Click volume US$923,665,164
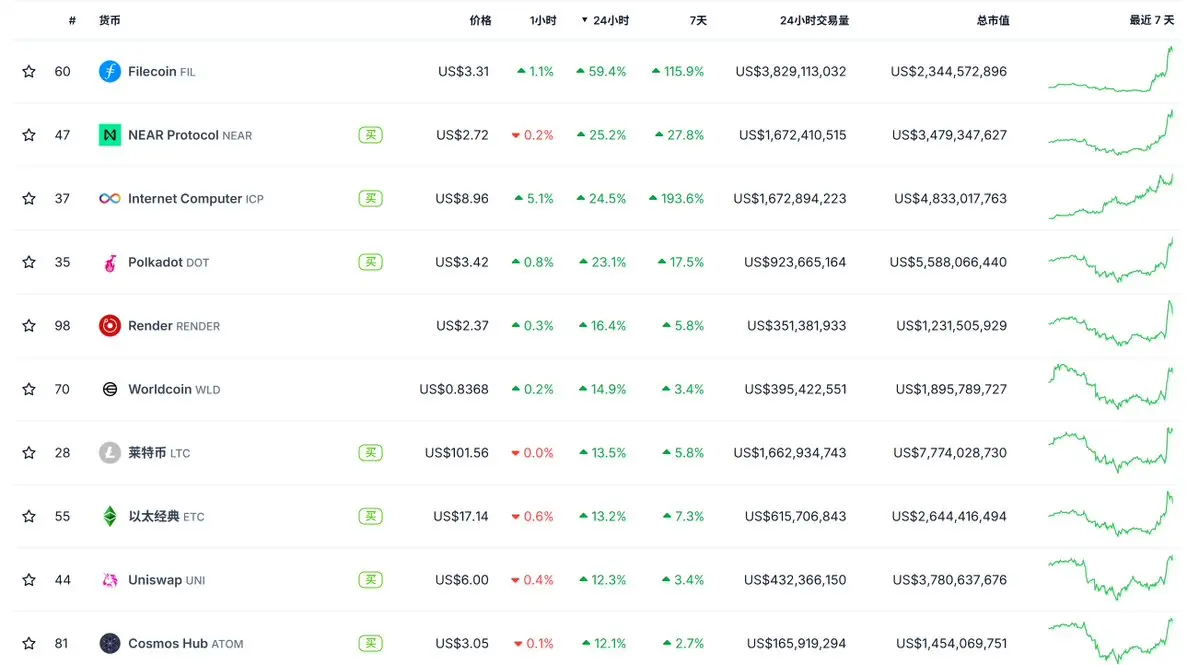 tap(794, 261)
